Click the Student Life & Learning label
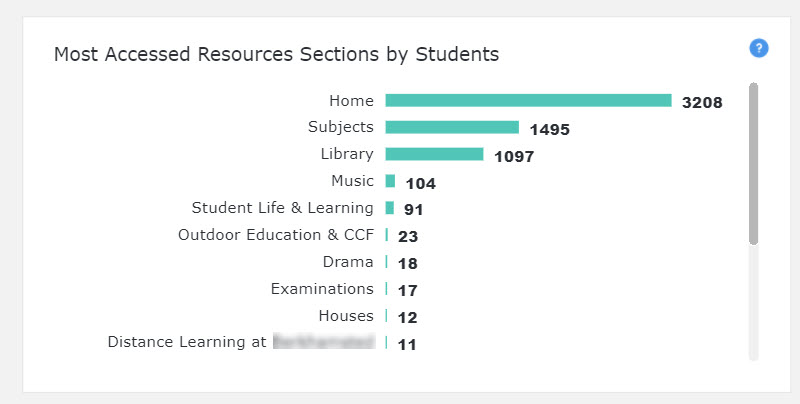800x404 pixels. coord(282,208)
